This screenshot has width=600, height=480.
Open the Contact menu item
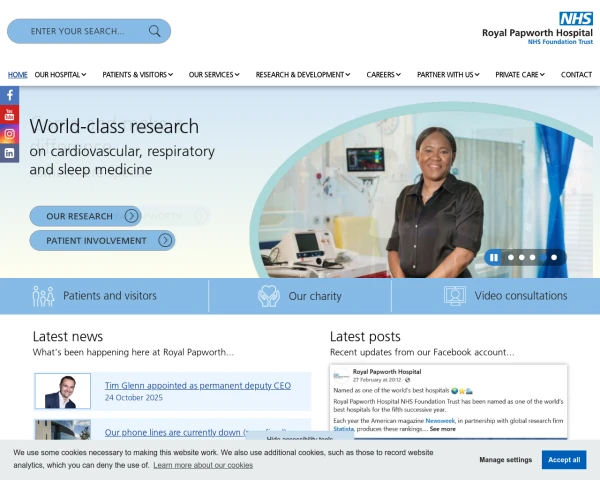tap(576, 75)
